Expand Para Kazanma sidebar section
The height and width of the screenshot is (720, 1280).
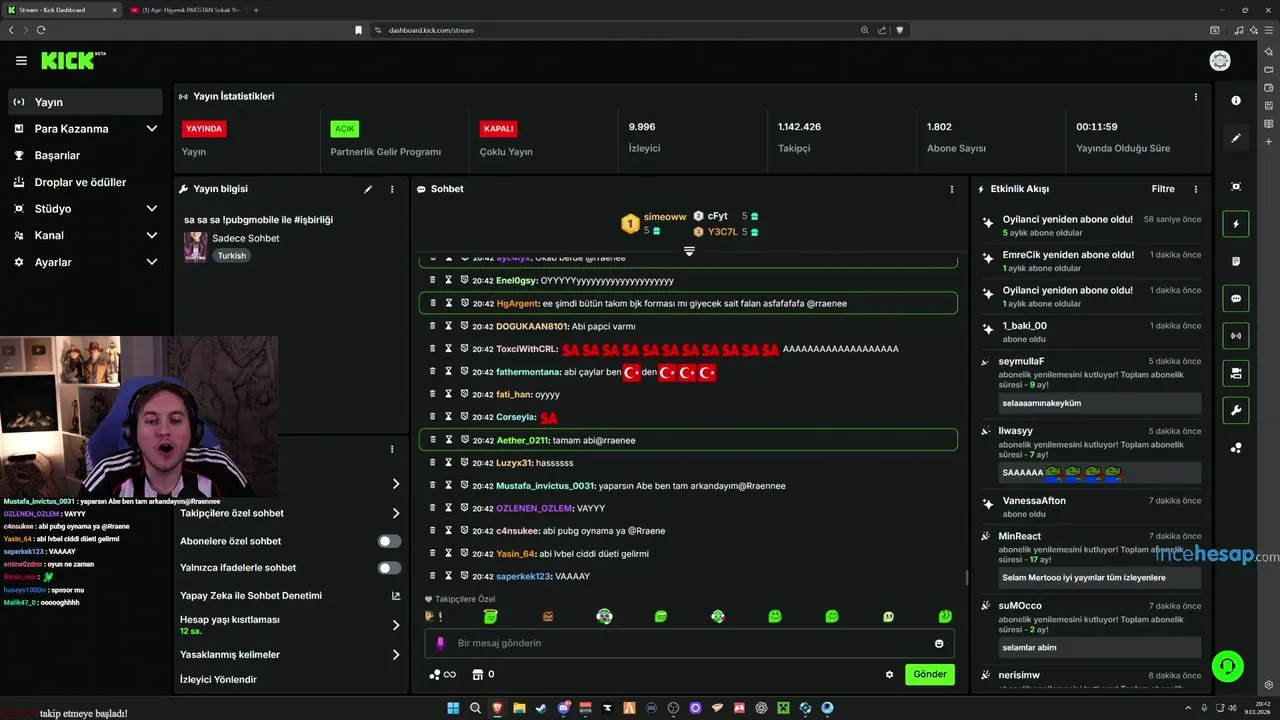tap(152, 129)
